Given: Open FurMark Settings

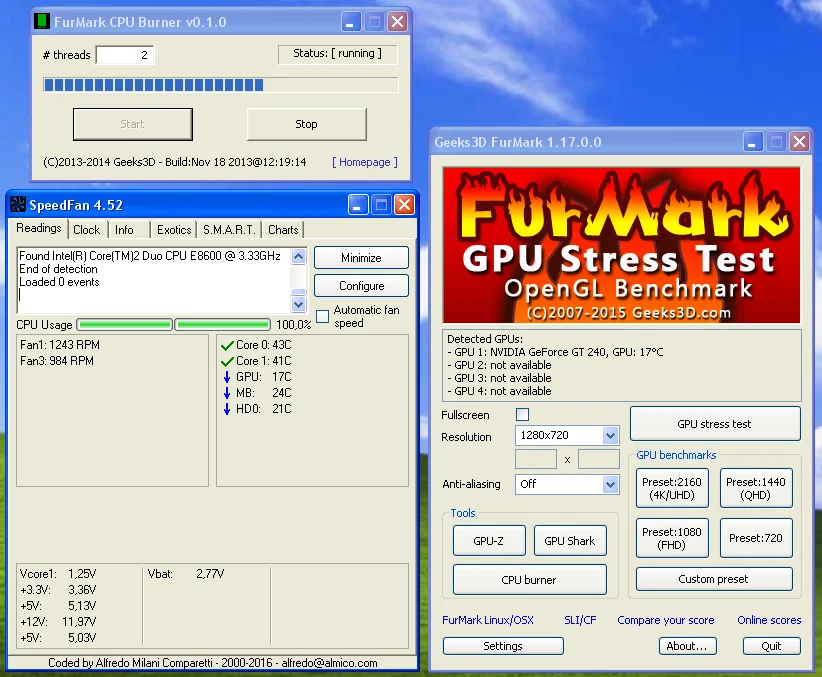Looking at the screenshot, I should 503,646.
